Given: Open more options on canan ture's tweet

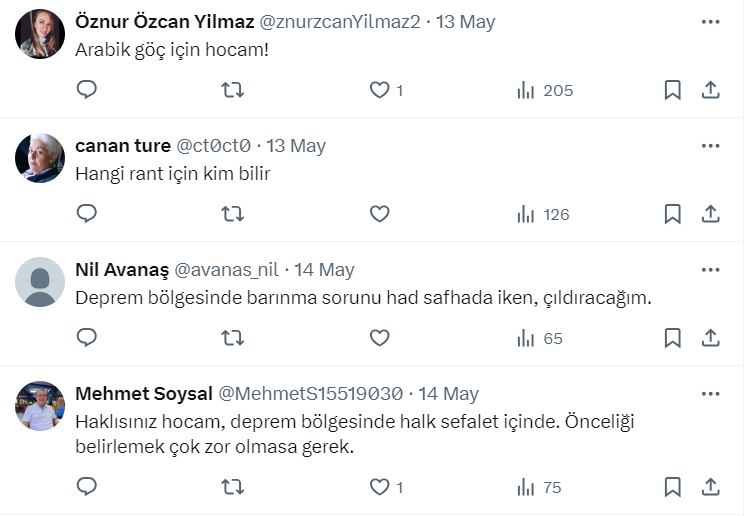Looking at the screenshot, I should 710,146.
